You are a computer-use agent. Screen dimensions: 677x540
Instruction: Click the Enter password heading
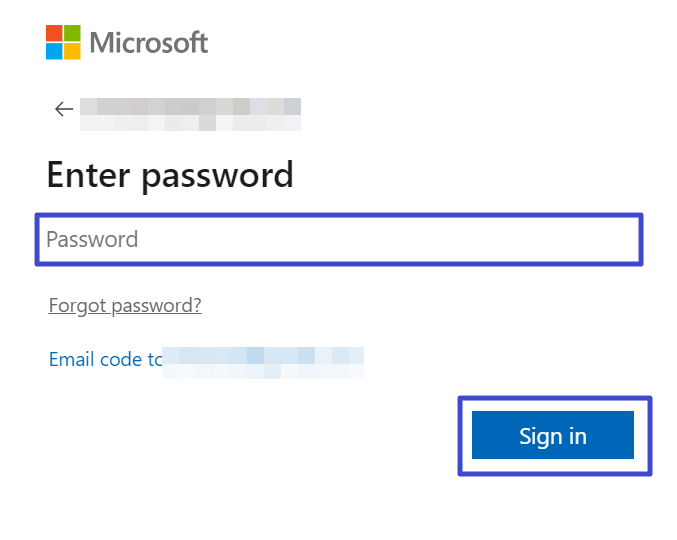tap(170, 175)
